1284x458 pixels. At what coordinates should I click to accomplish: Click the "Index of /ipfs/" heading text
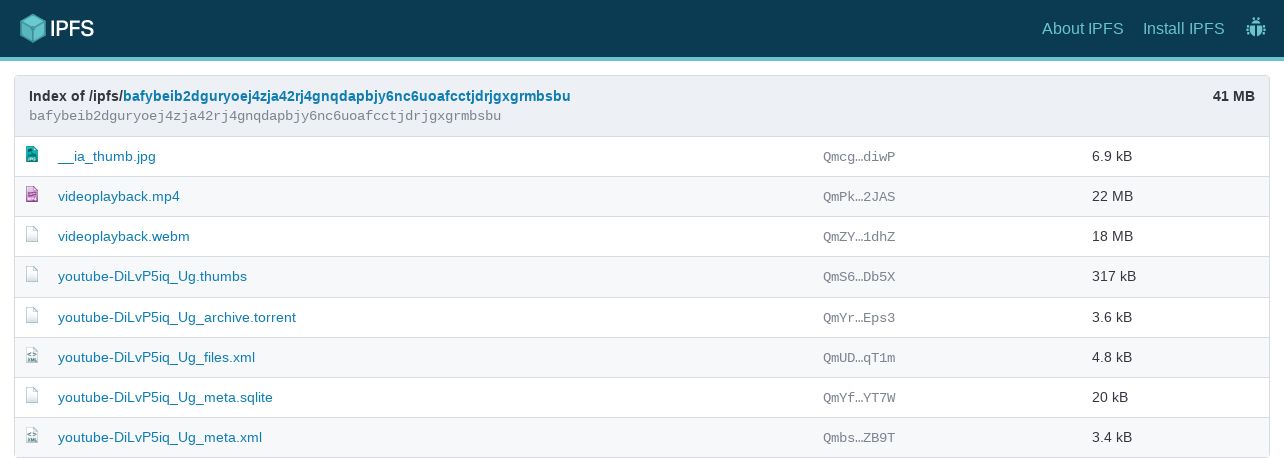[76, 96]
